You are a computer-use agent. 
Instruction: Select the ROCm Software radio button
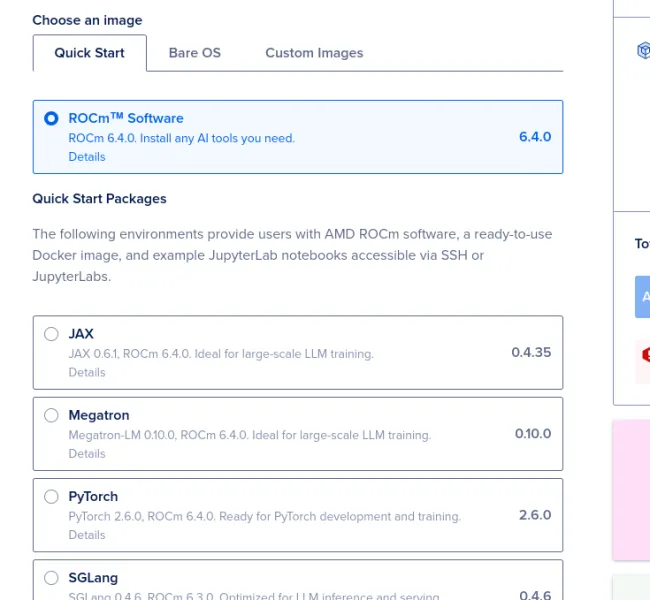tap(51, 119)
